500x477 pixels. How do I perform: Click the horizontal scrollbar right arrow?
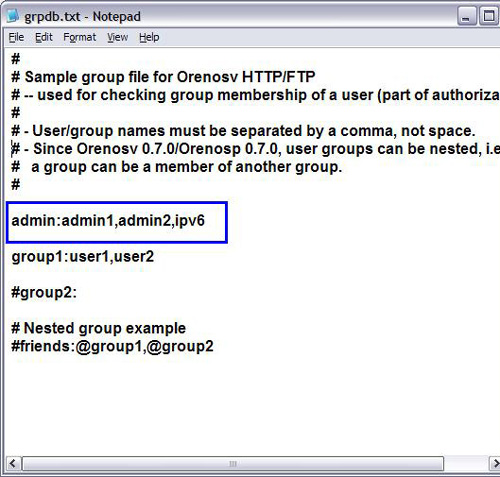coord(495,464)
